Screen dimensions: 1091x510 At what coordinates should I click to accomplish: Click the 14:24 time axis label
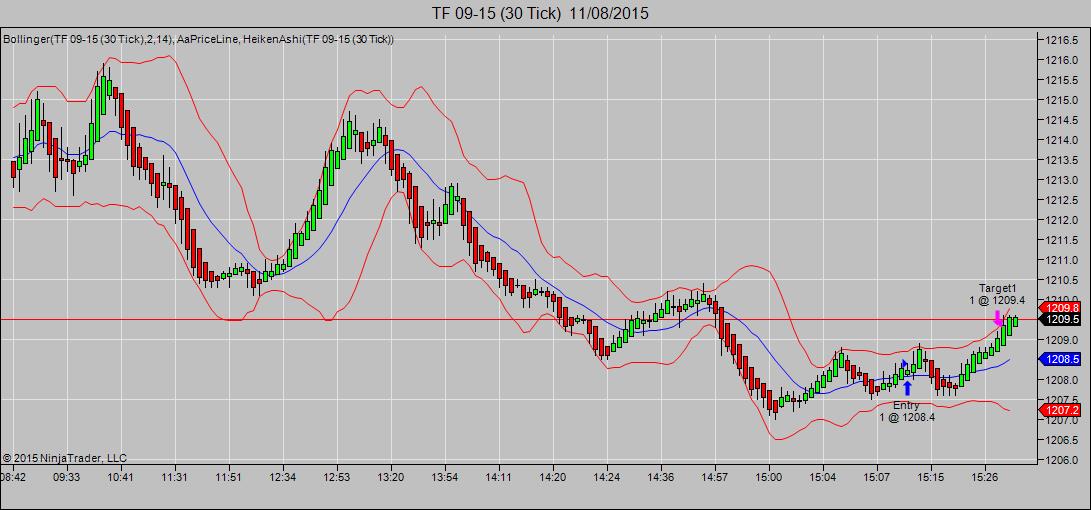(607, 477)
